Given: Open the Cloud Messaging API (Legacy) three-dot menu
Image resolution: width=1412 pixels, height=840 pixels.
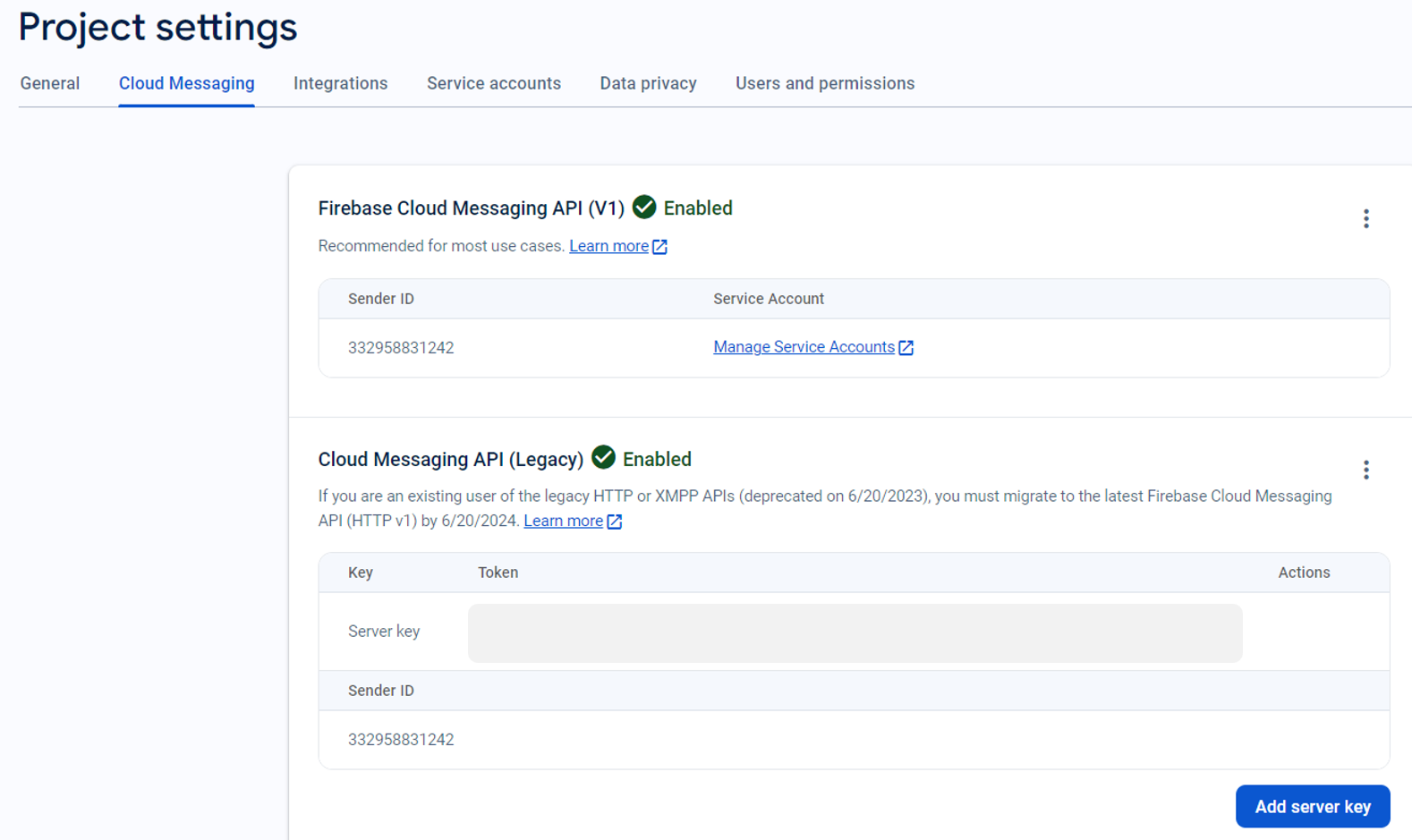Looking at the screenshot, I should click(1365, 471).
